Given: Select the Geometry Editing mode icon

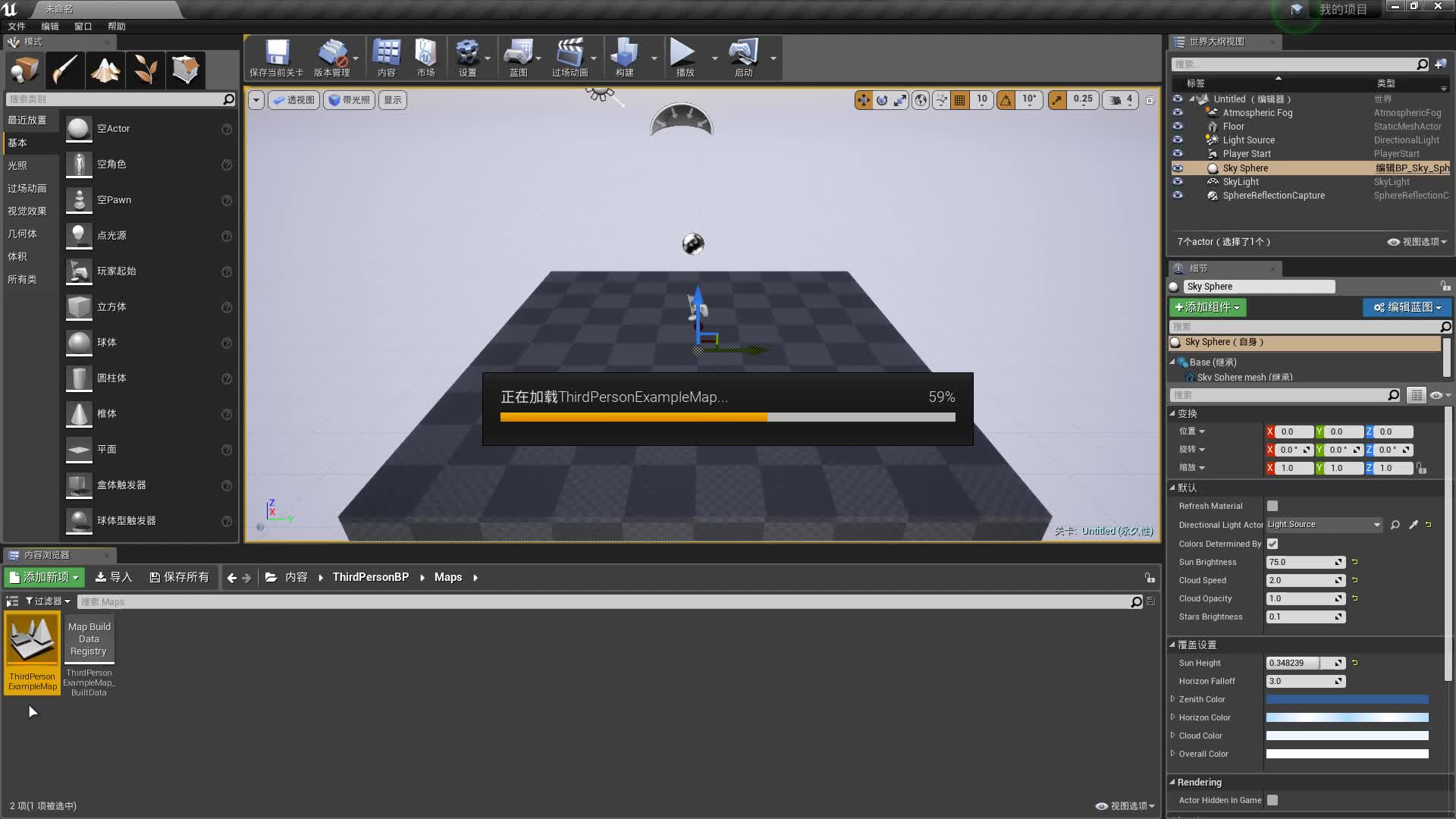Looking at the screenshot, I should point(185,71).
